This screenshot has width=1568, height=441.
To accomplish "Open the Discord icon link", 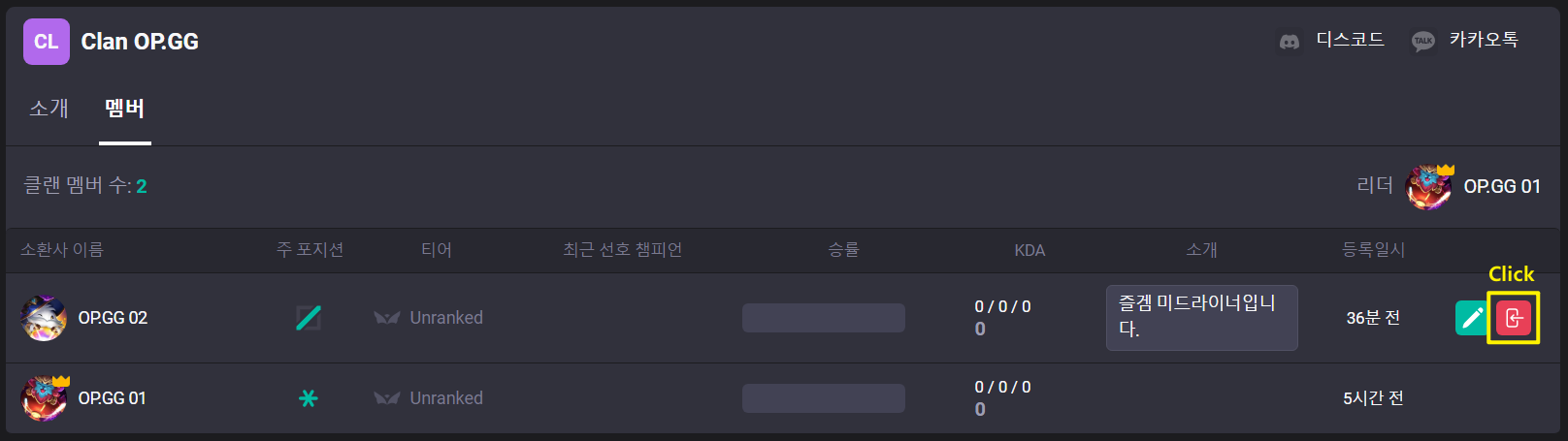I will [x=1290, y=42].
